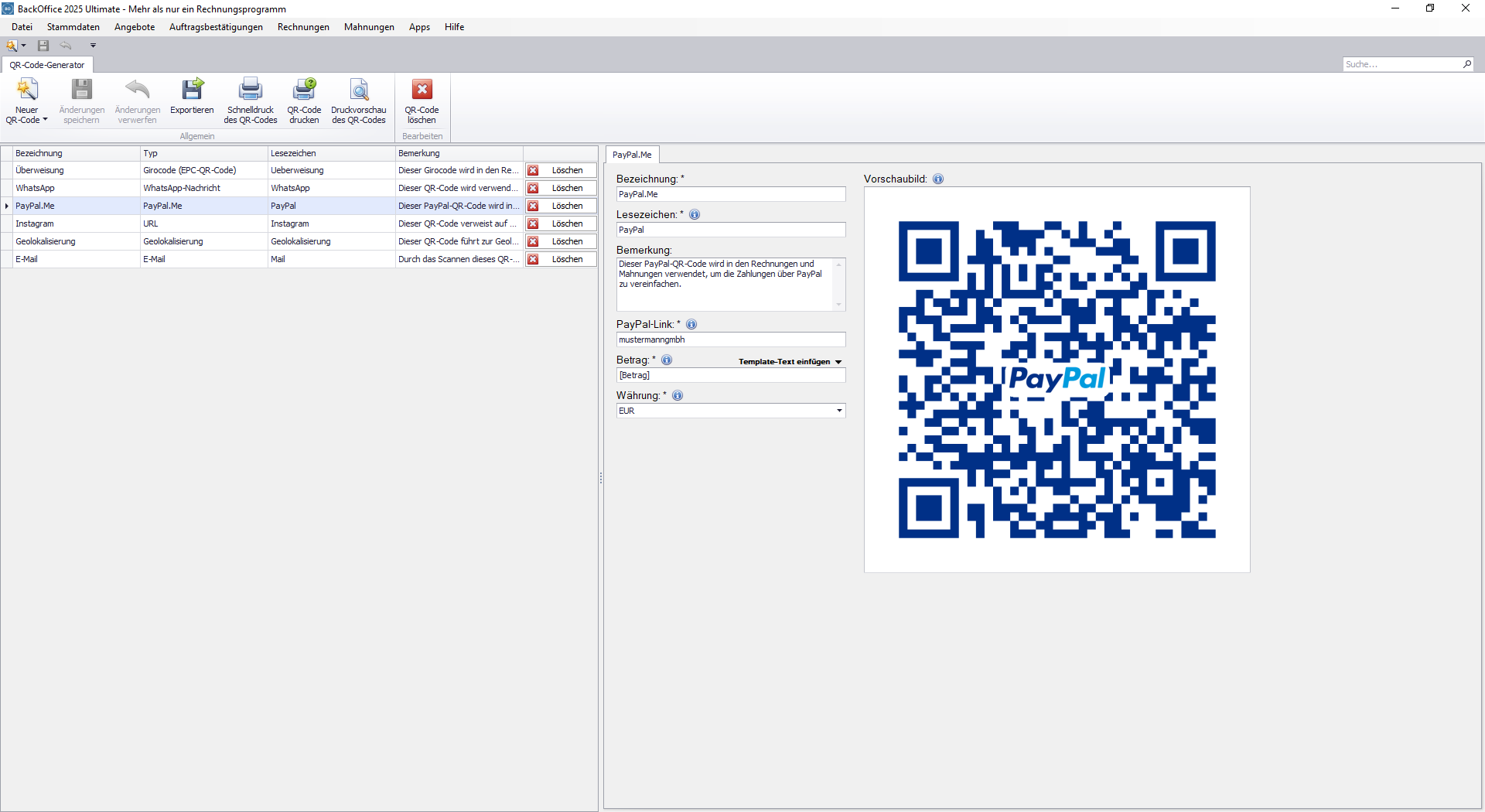Click the Exportieren icon
The width and height of the screenshot is (1485, 812).
point(192,90)
